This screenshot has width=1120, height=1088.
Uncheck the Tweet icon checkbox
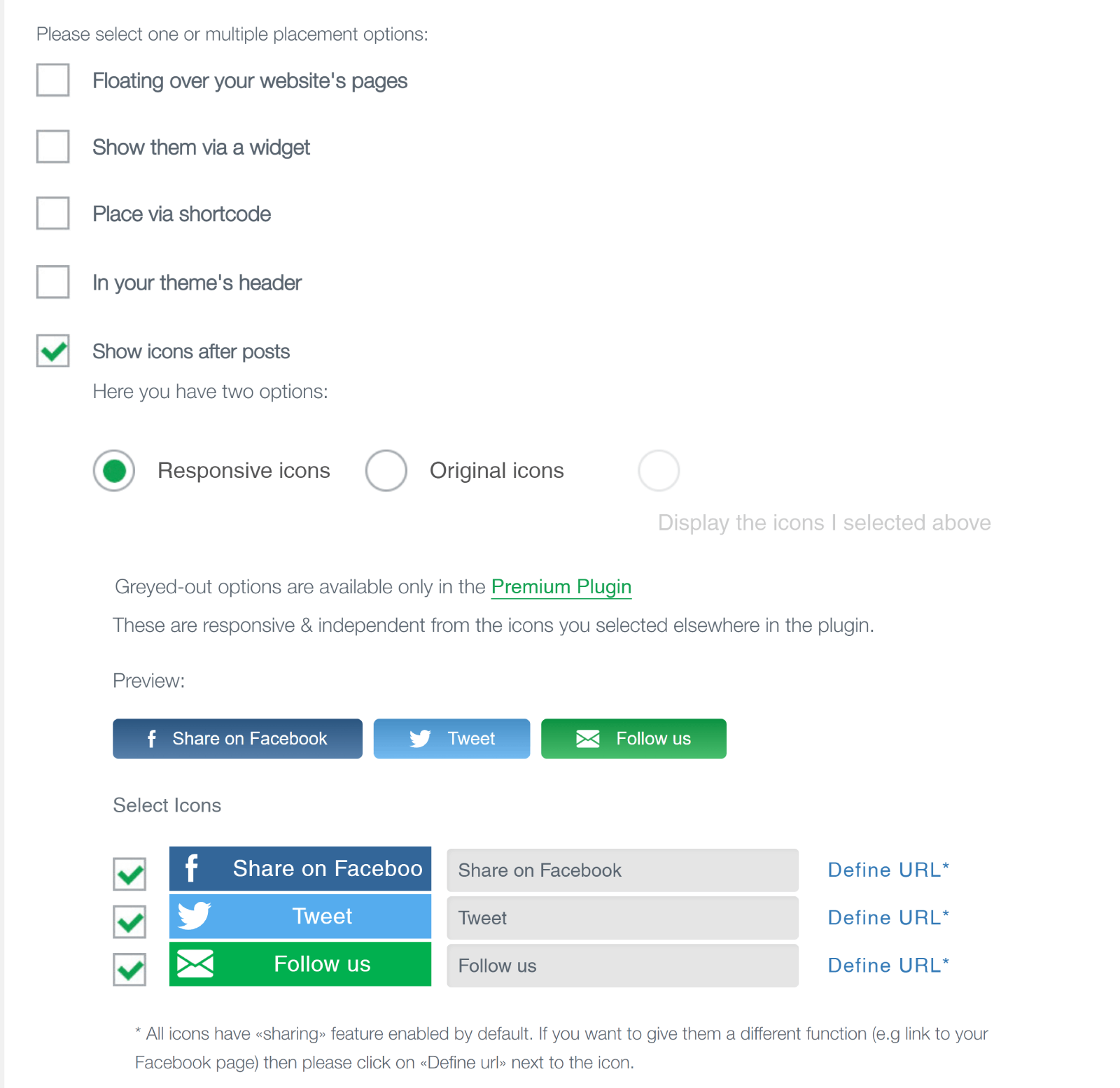pyautogui.click(x=129, y=922)
